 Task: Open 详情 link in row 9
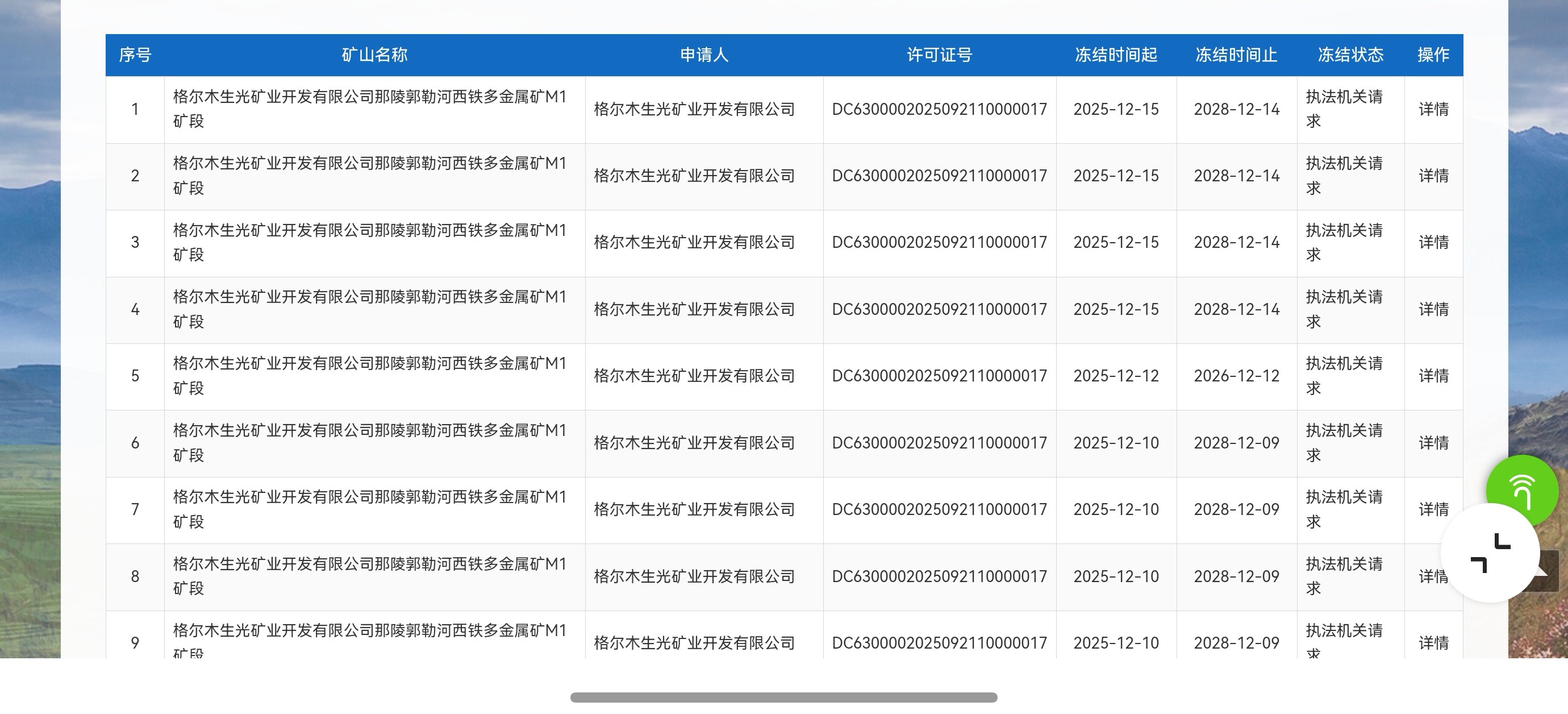click(1433, 643)
